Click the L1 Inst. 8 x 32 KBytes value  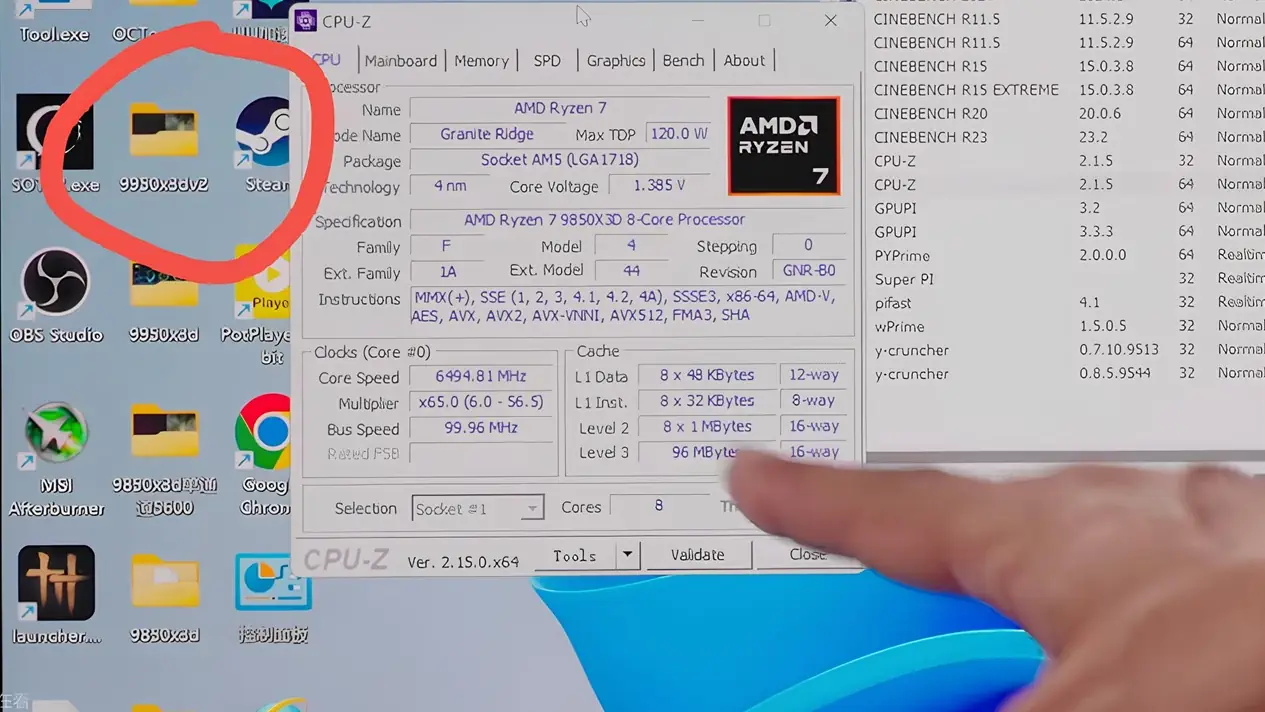707,401
